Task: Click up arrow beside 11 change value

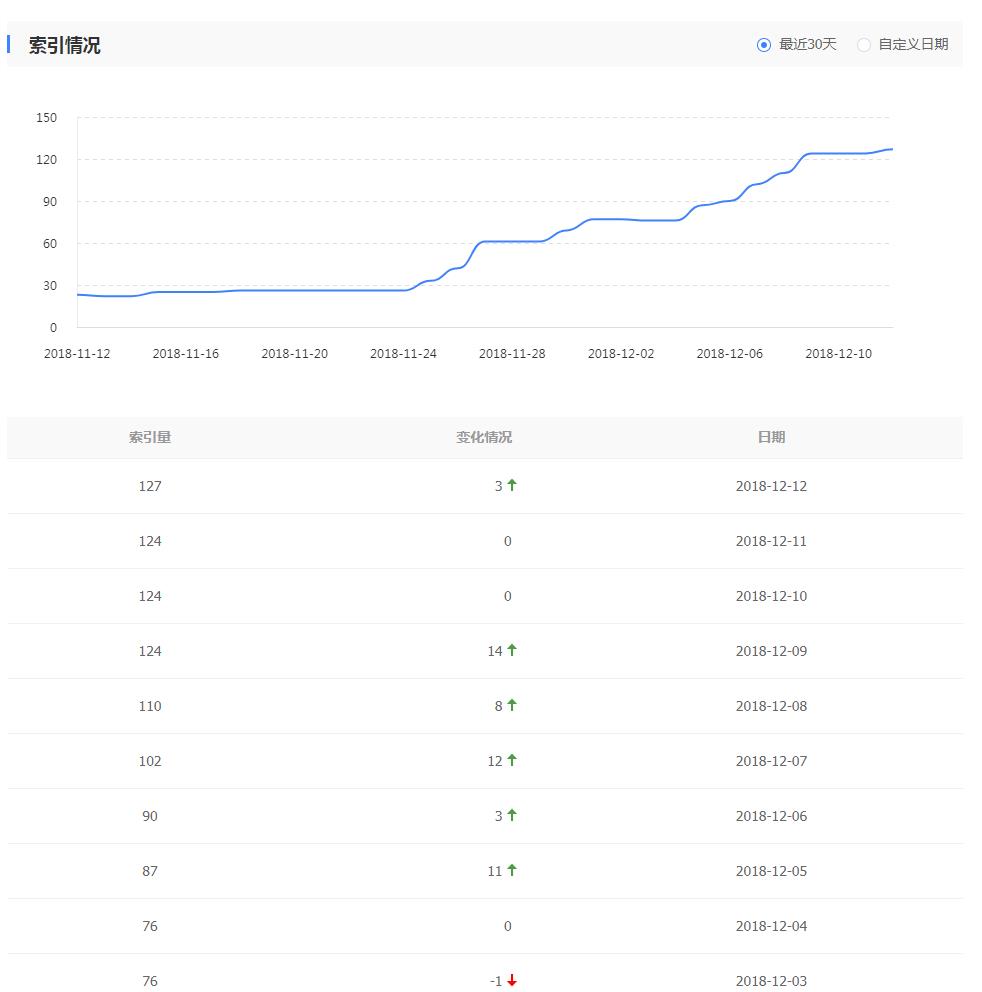Action: pyautogui.click(x=512, y=870)
